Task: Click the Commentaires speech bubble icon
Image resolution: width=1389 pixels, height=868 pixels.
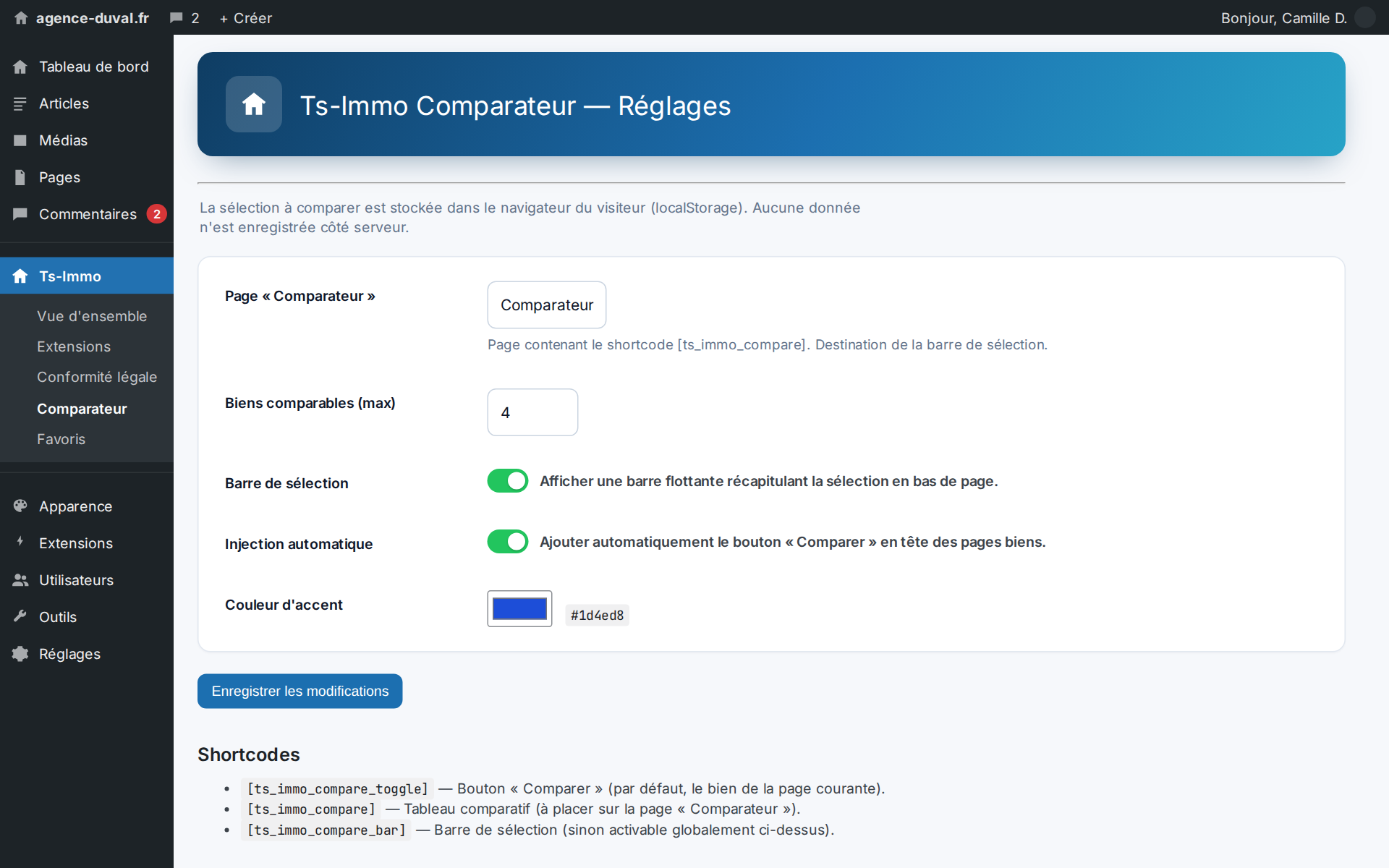Action: click(20, 214)
